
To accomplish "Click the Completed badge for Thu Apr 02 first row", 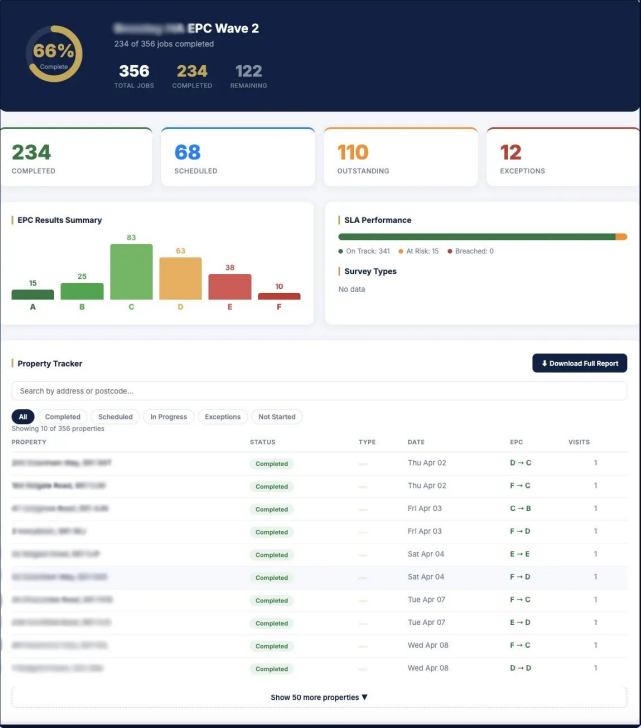I will tap(272, 463).
